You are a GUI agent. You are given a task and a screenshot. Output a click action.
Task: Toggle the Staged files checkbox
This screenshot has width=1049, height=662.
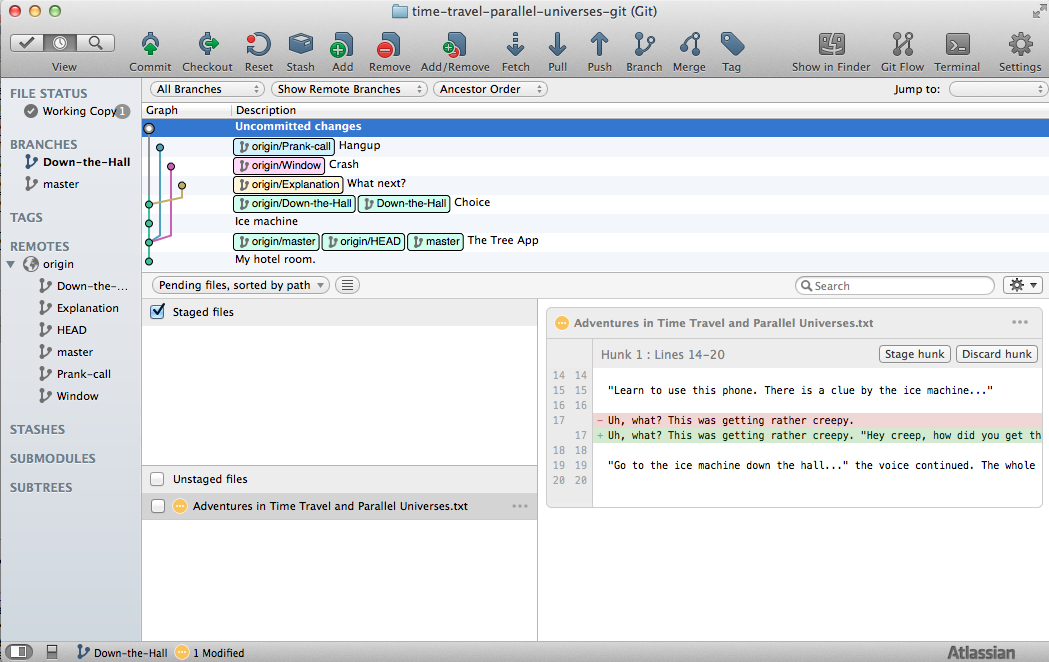(158, 312)
